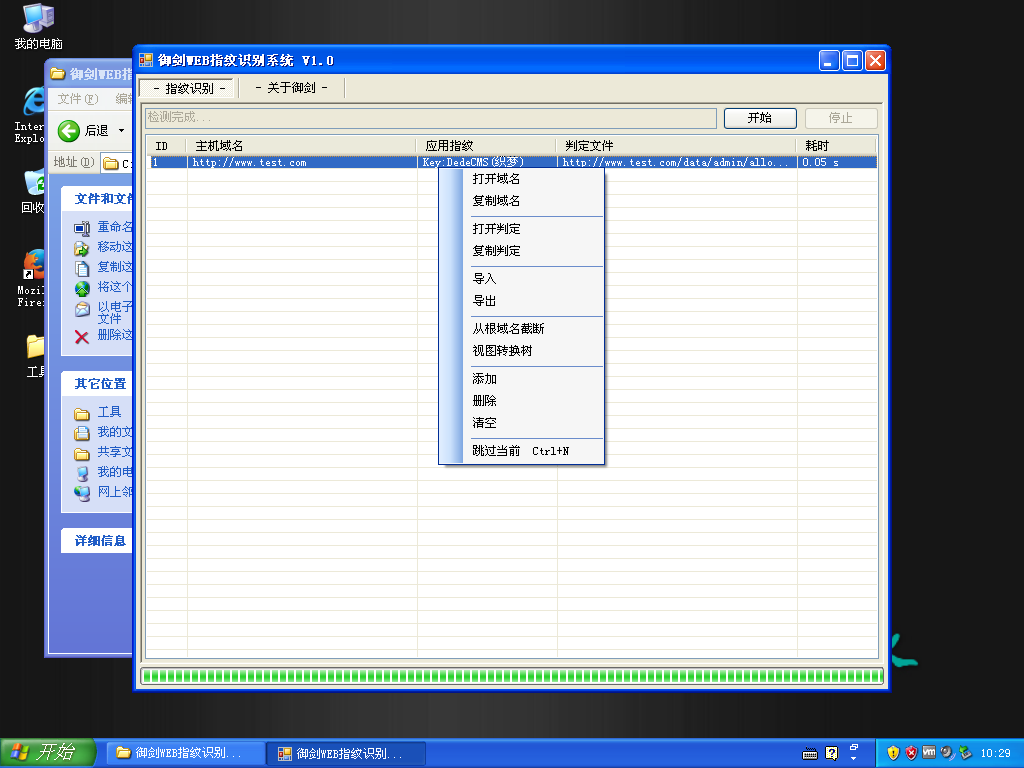
Task: Switch to folder '御剑WEB指纹识别...' taskbar button
Action: pyautogui.click(x=186, y=753)
